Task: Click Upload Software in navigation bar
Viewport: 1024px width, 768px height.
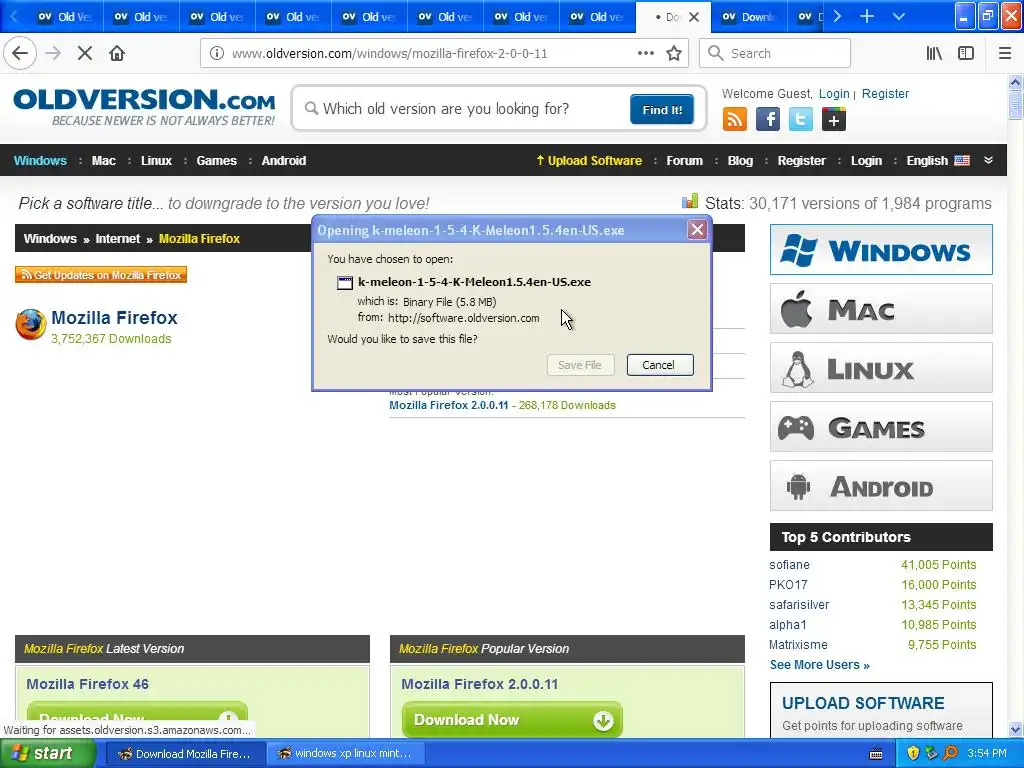Action: 589,161
